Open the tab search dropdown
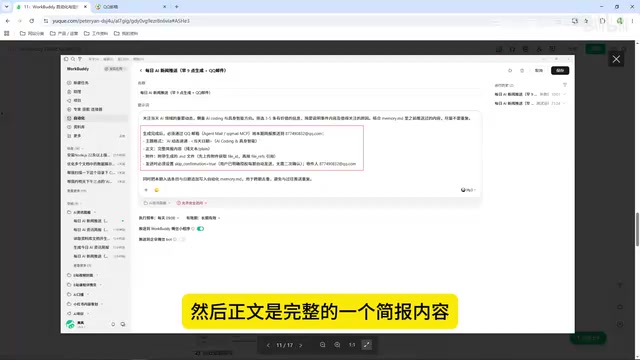 point(7,7)
